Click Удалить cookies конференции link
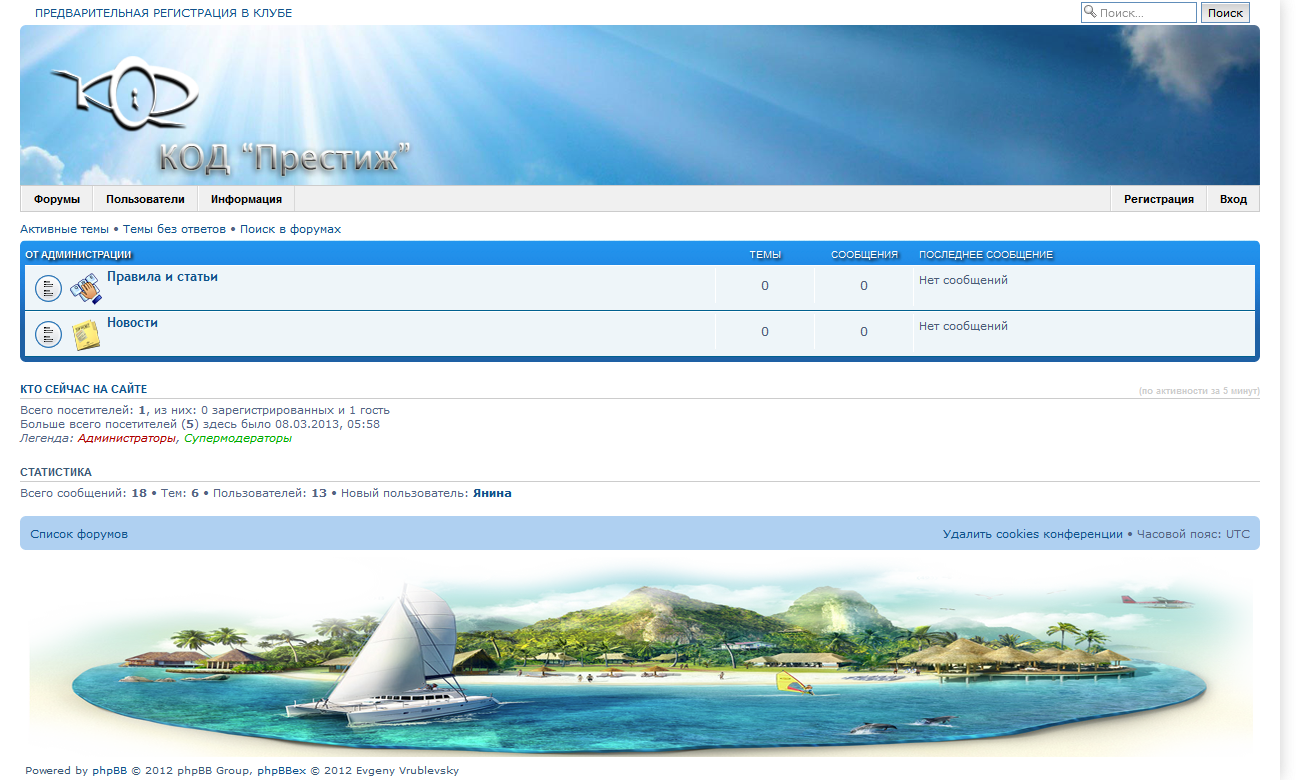 coord(1032,534)
